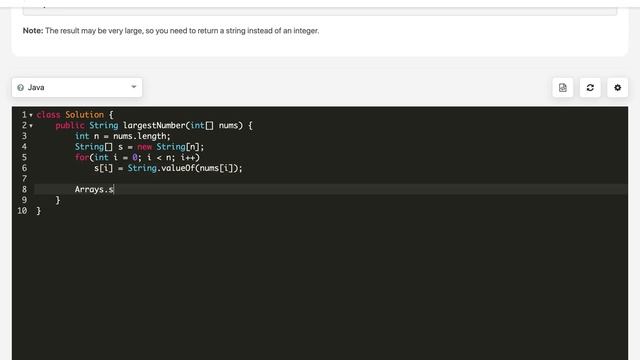
Task: Click the 'Note:' text in description
Action: tap(33, 31)
